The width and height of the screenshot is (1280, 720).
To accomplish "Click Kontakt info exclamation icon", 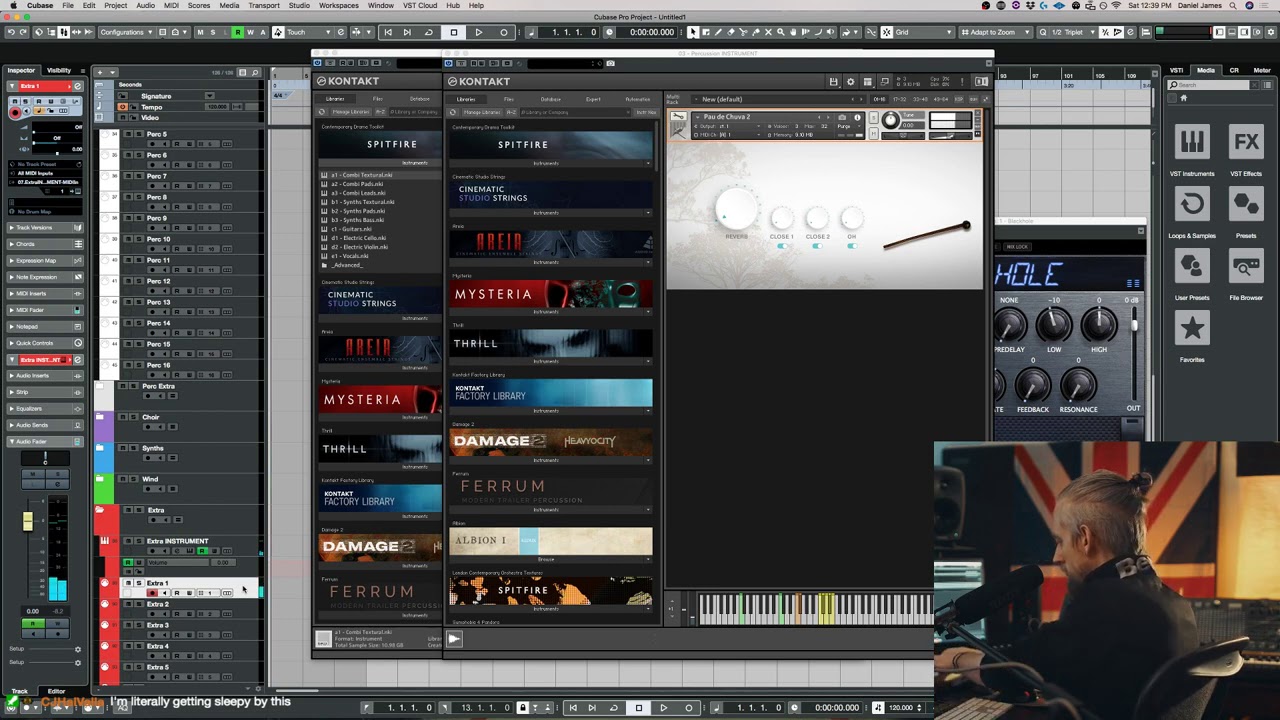I will pos(962,82).
